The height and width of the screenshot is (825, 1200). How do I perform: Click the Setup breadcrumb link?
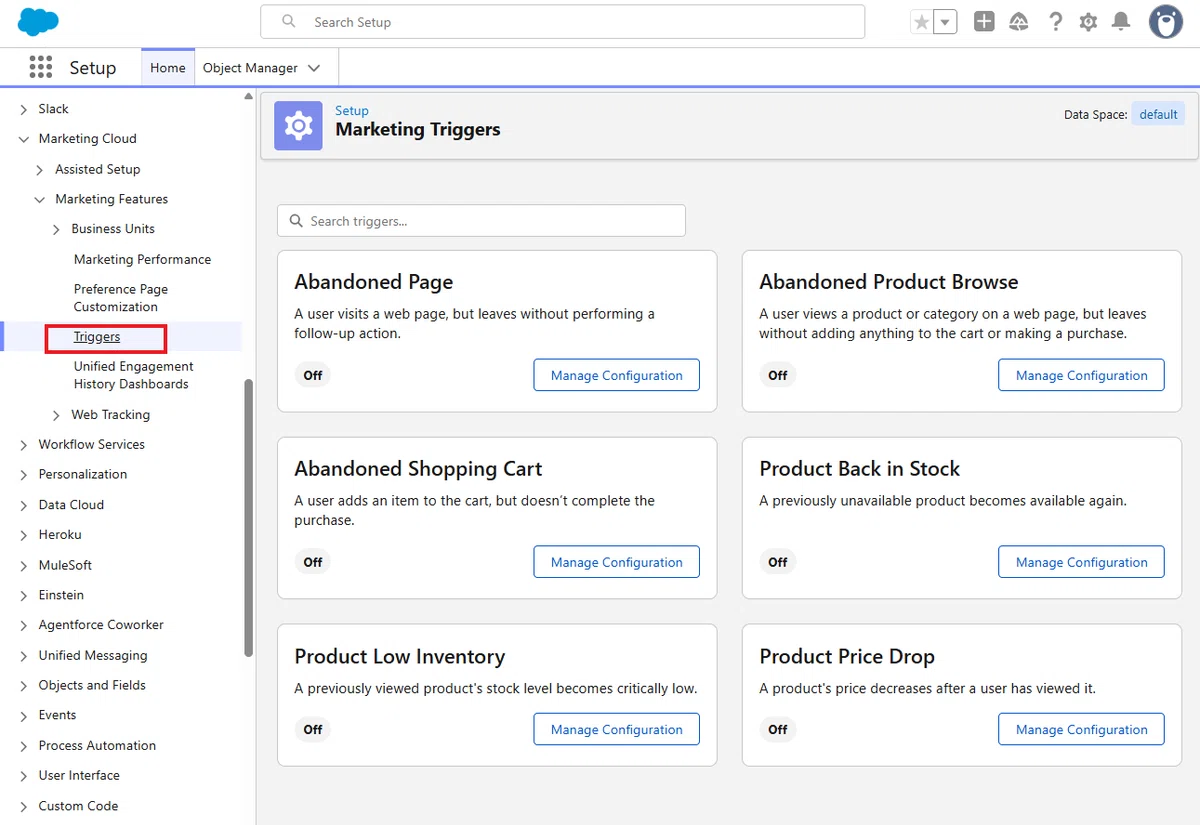click(x=352, y=111)
